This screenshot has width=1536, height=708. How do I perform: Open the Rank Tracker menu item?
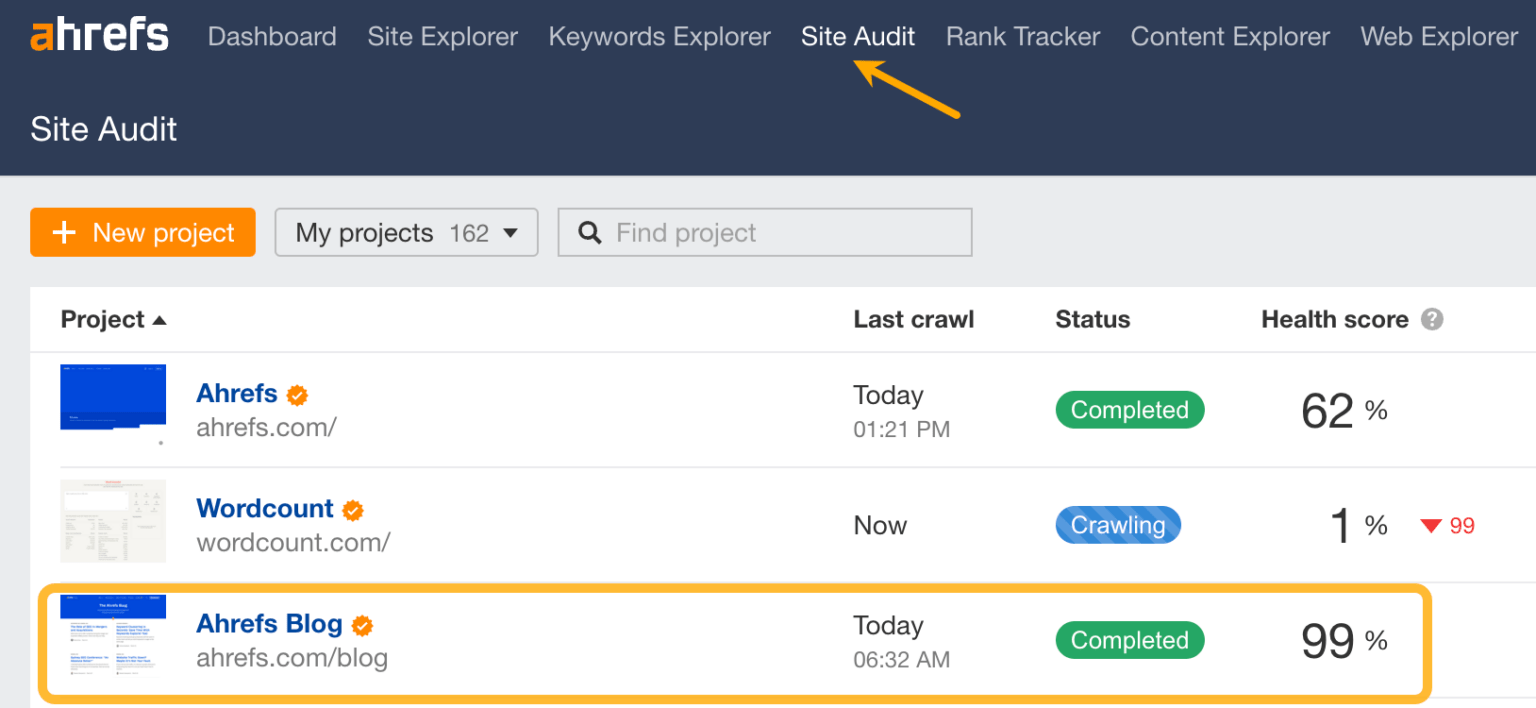(x=1022, y=36)
